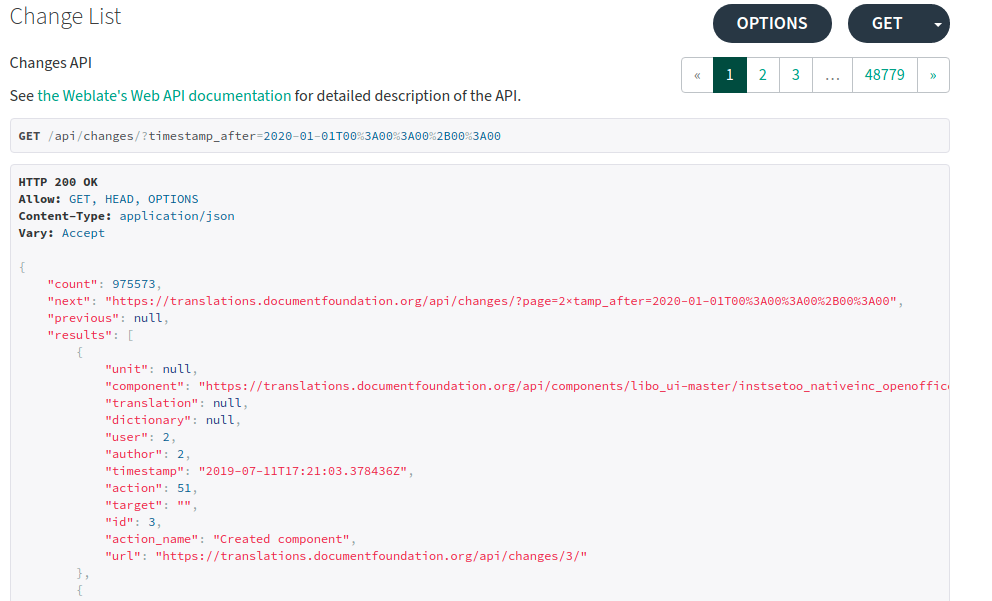
Task: Click the timestamp value in first result
Action: 303,471
